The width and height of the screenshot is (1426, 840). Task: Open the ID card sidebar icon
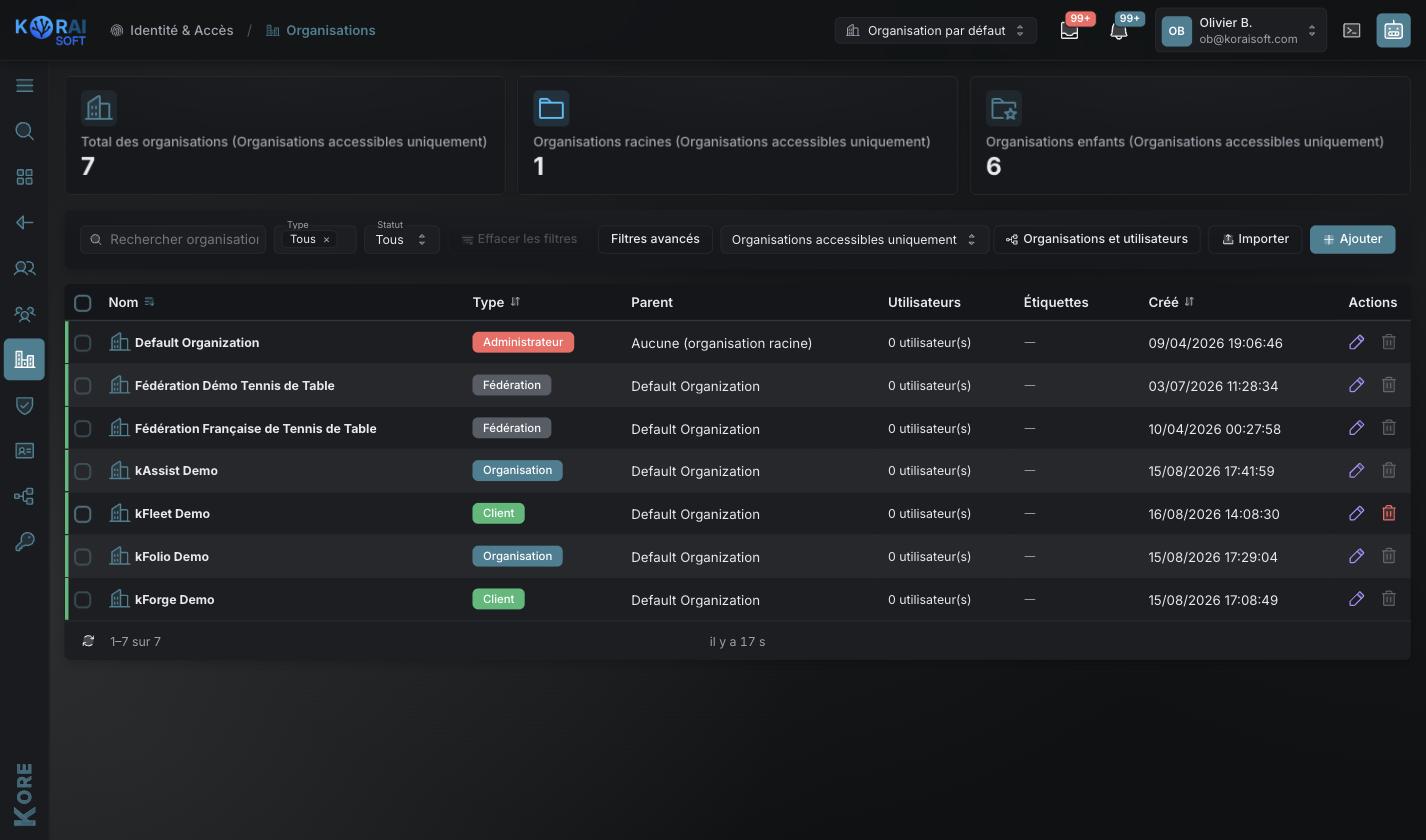(25, 451)
